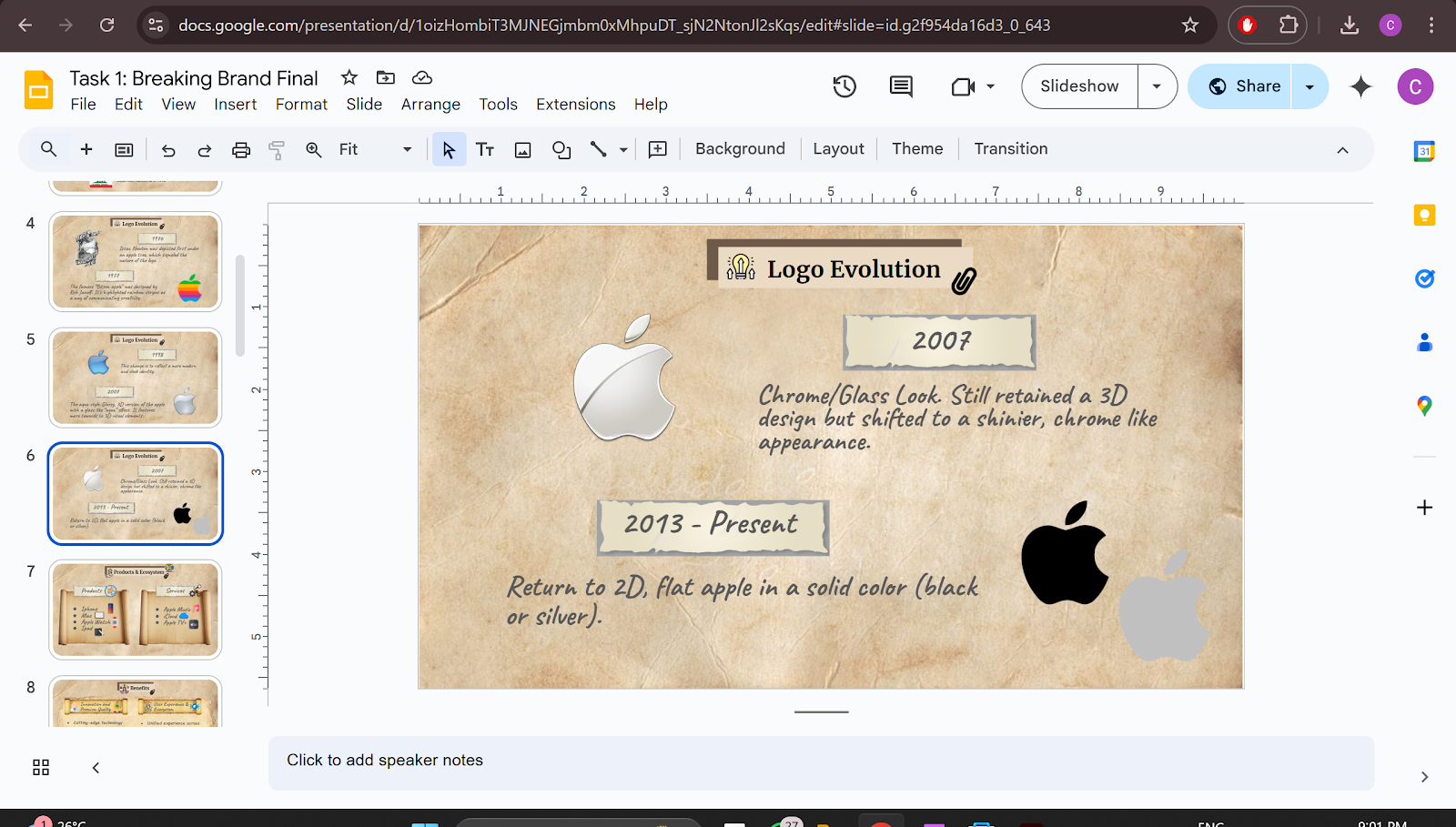1456x827 pixels.
Task: Open the Tools menu
Action: click(498, 105)
